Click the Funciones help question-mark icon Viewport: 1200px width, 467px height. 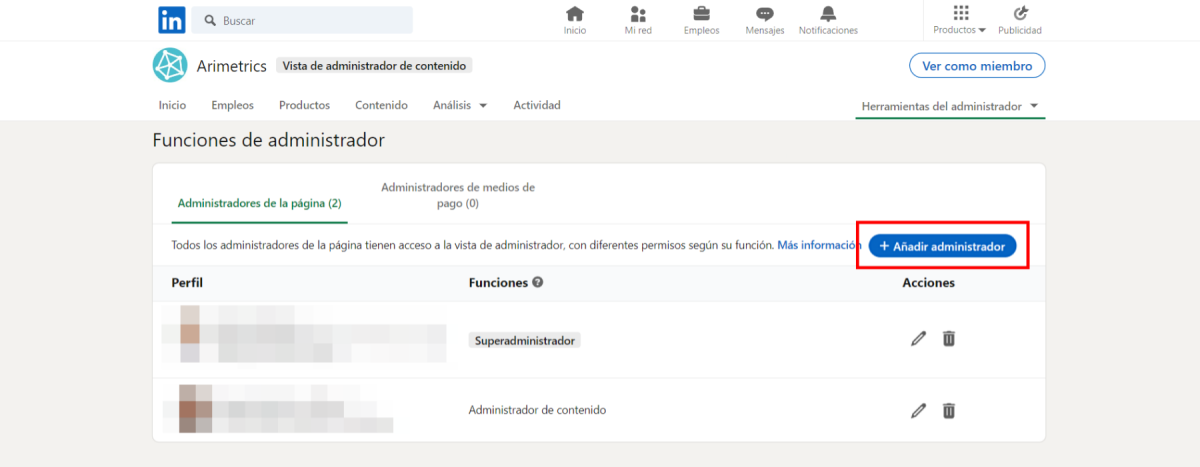538,283
